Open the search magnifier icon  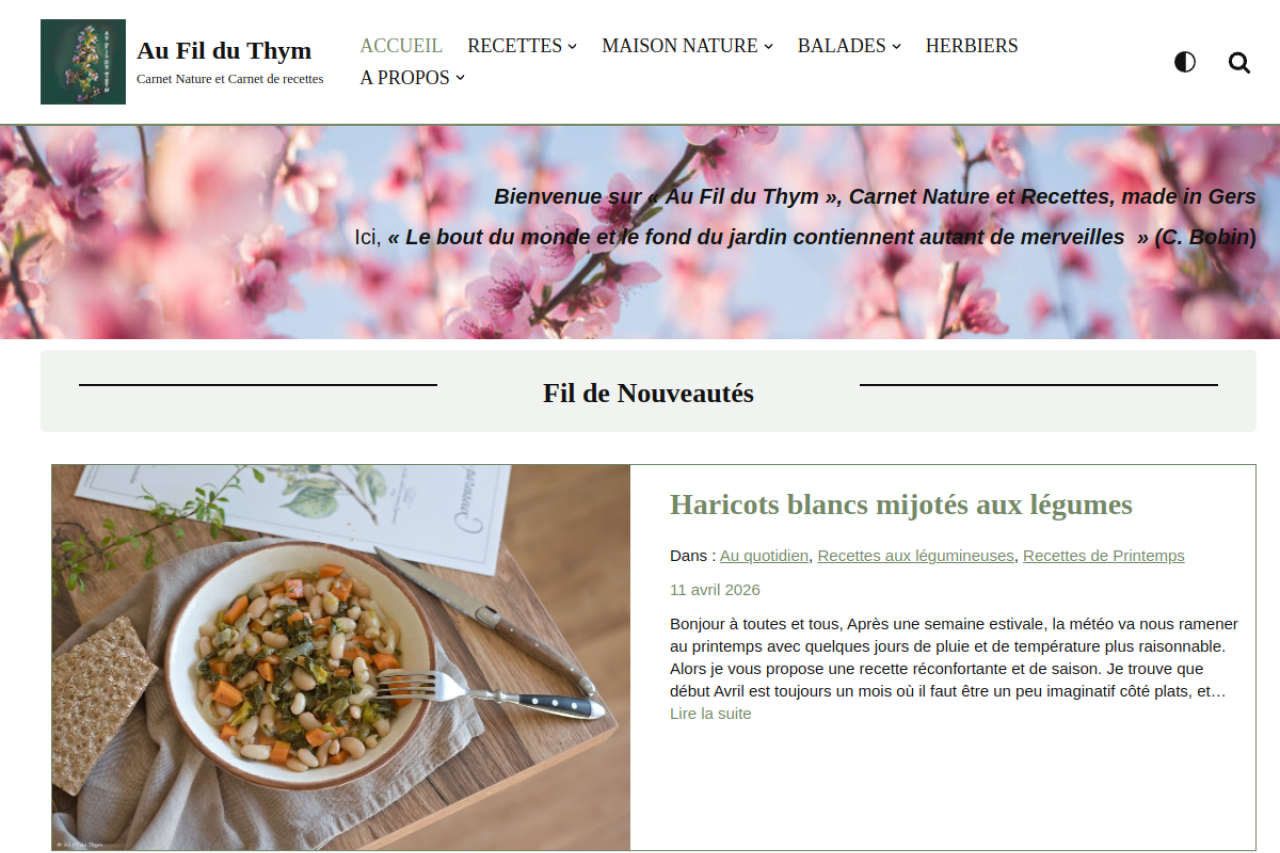click(1239, 63)
